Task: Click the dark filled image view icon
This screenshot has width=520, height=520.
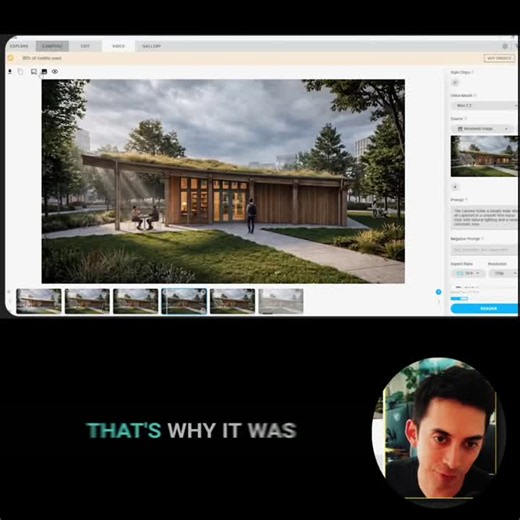Action: coord(44,72)
